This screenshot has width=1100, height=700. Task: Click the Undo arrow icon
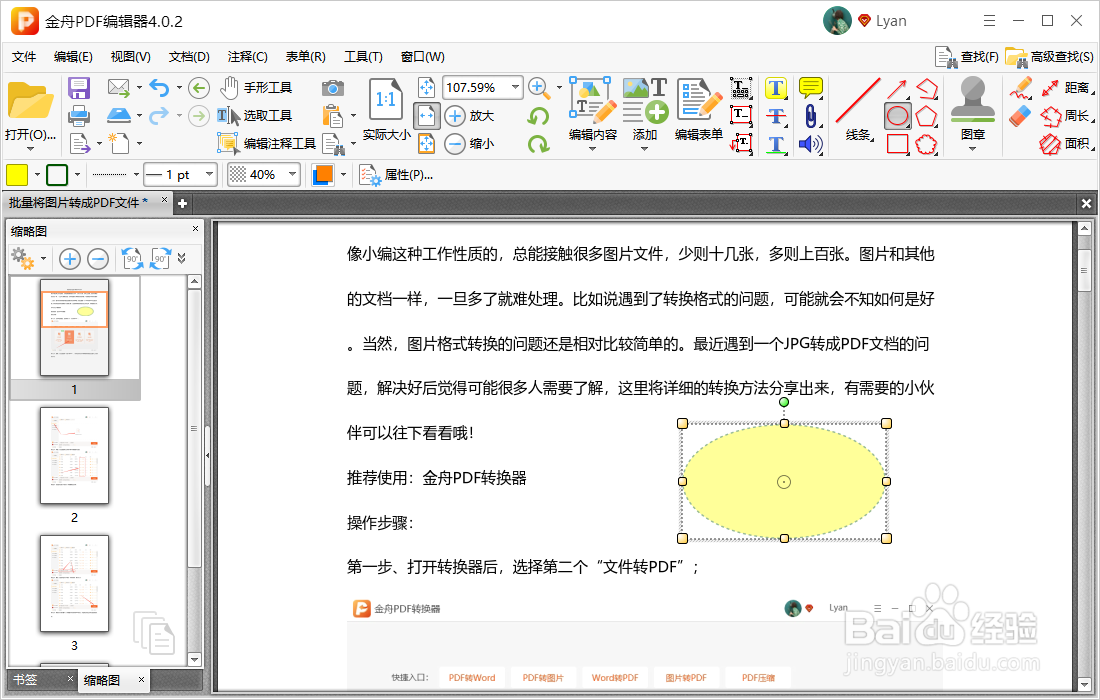pyautogui.click(x=159, y=88)
